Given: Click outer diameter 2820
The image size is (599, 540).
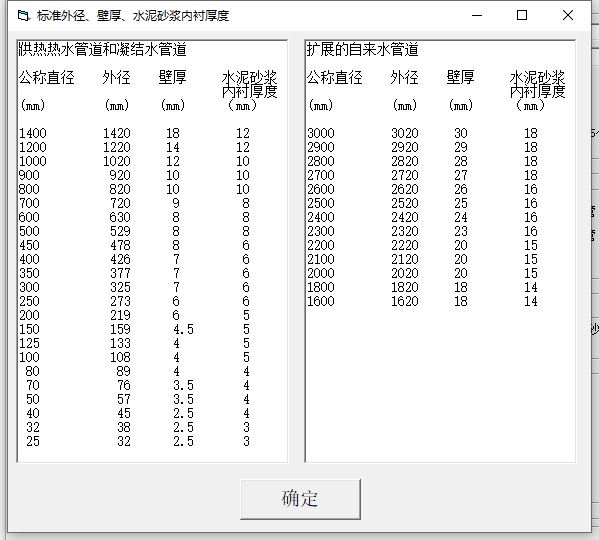Looking at the screenshot, I should point(405,161).
